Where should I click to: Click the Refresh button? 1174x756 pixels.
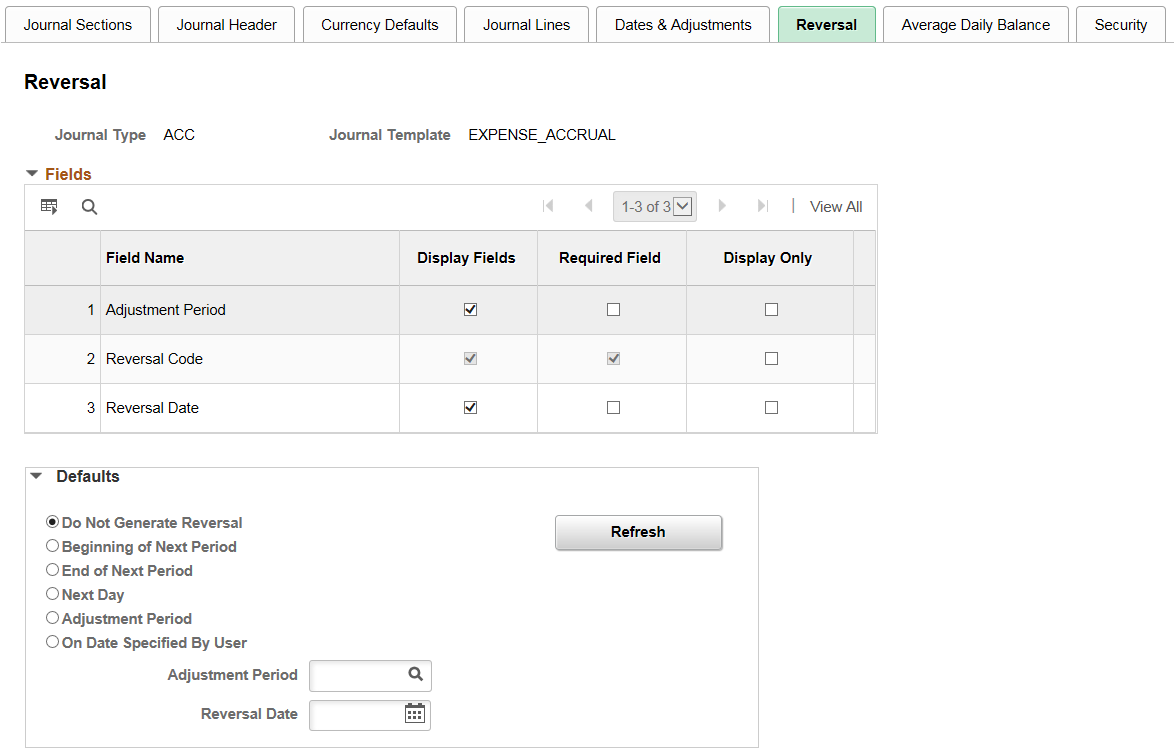(639, 532)
